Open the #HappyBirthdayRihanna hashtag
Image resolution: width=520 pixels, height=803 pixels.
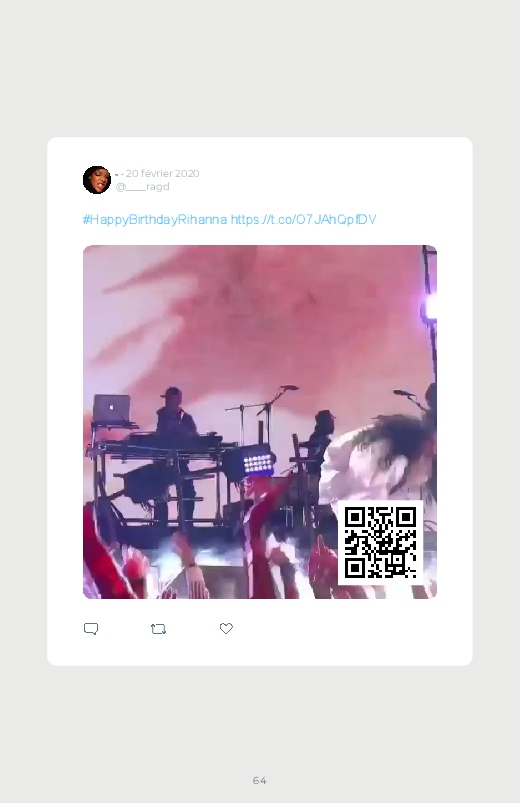pyautogui.click(x=155, y=220)
